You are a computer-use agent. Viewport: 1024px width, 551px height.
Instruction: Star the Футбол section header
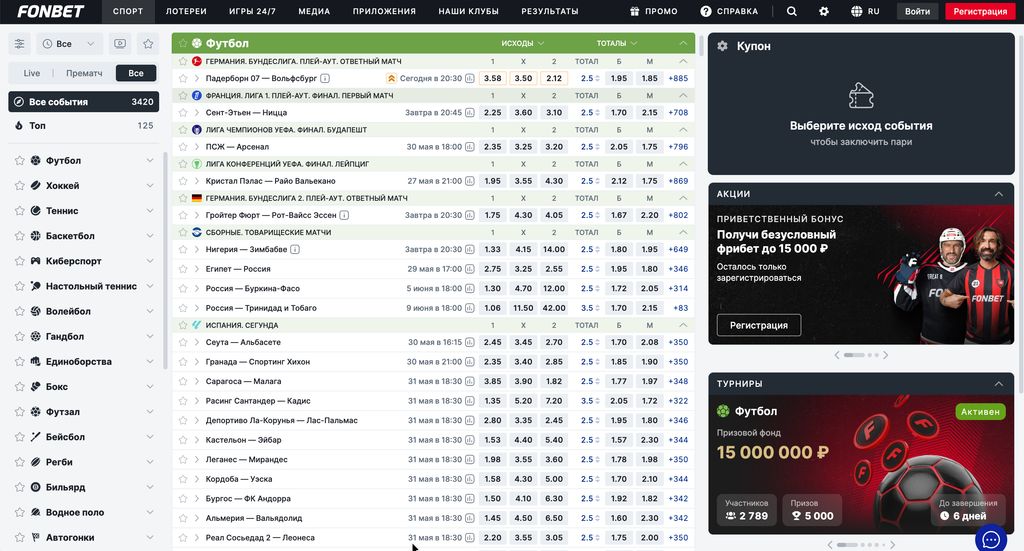[183, 43]
